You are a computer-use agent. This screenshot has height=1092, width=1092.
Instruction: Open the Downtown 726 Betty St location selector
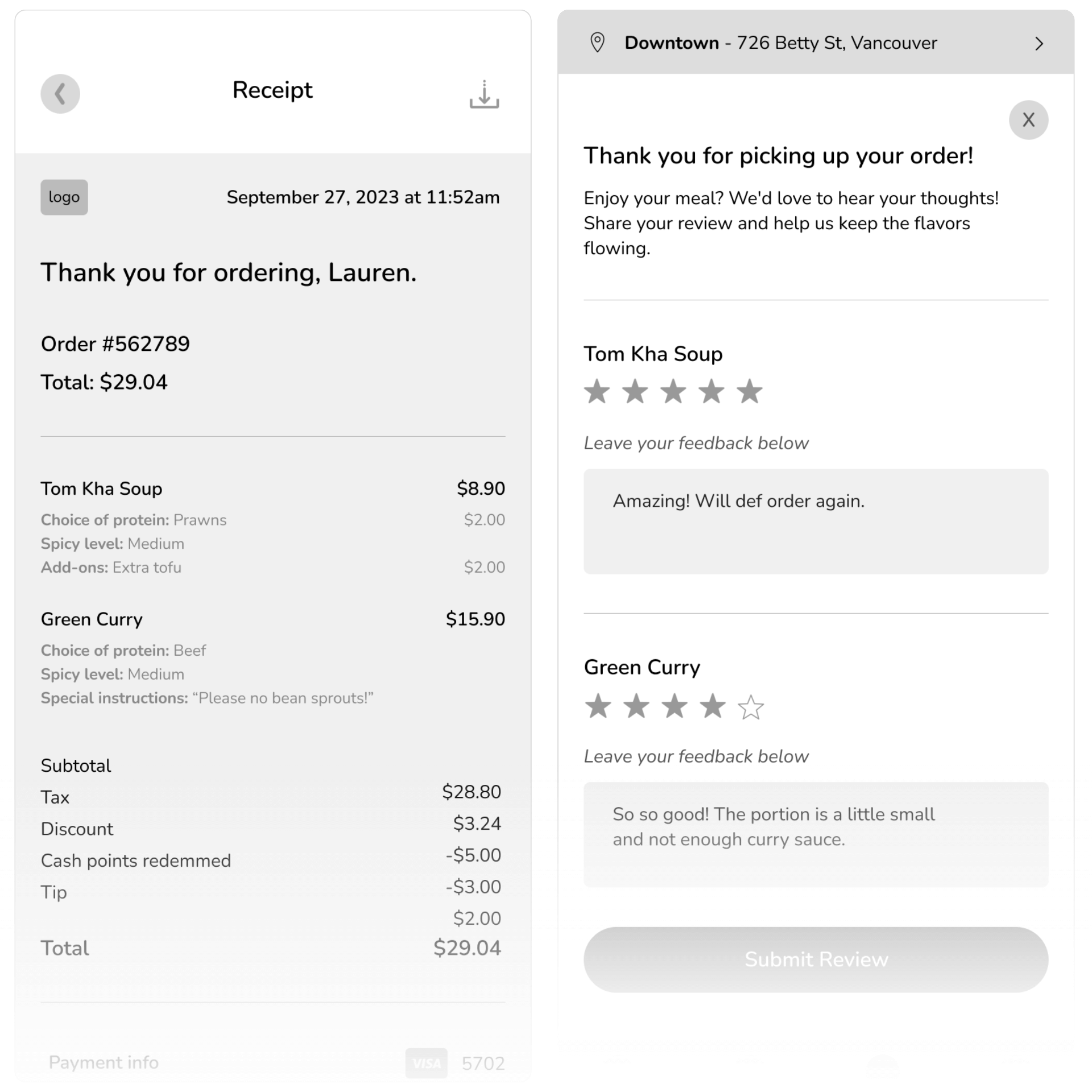780,43
